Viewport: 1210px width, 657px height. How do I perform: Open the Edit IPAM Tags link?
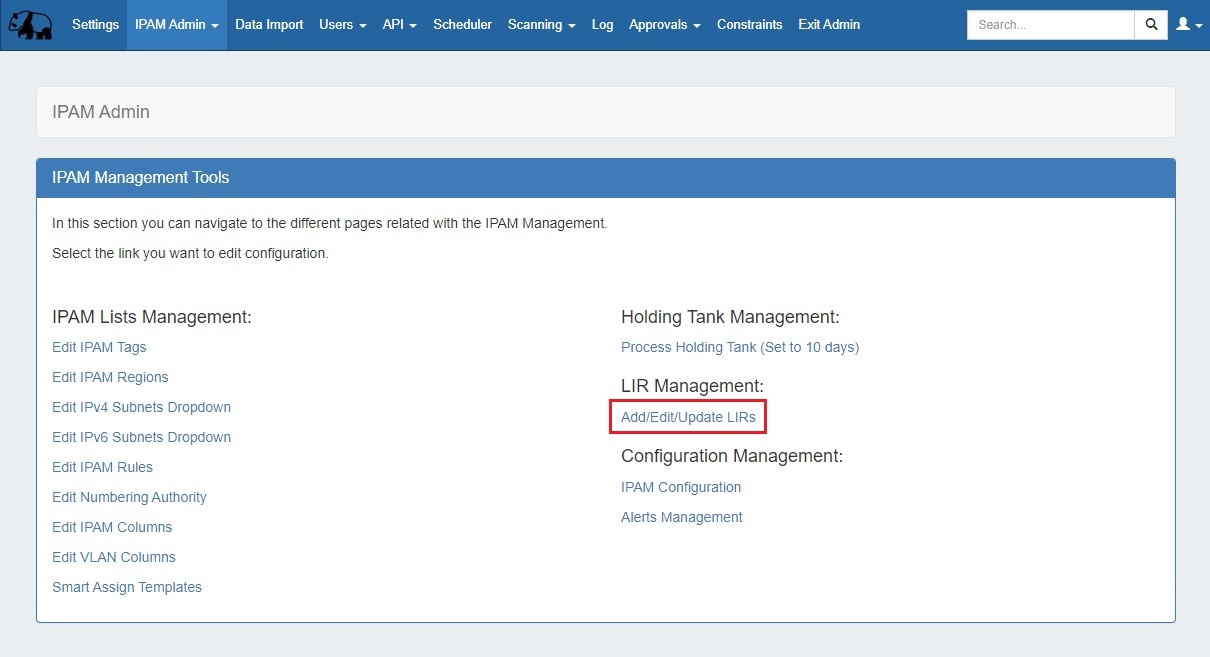[x=99, y=347]
